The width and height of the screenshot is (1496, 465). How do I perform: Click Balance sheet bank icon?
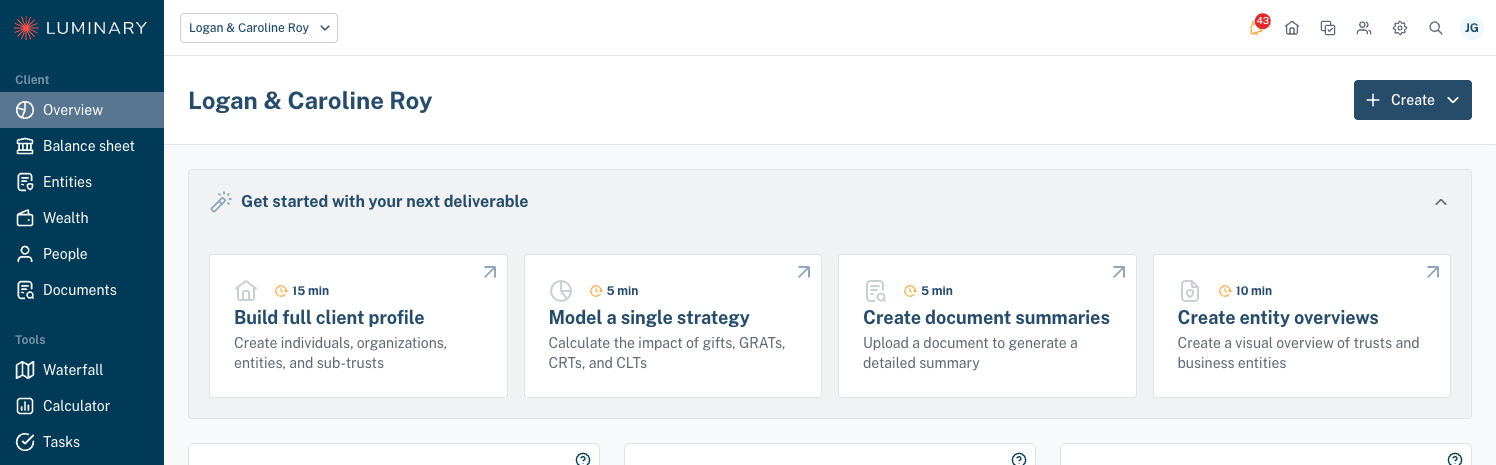[25, 146]
